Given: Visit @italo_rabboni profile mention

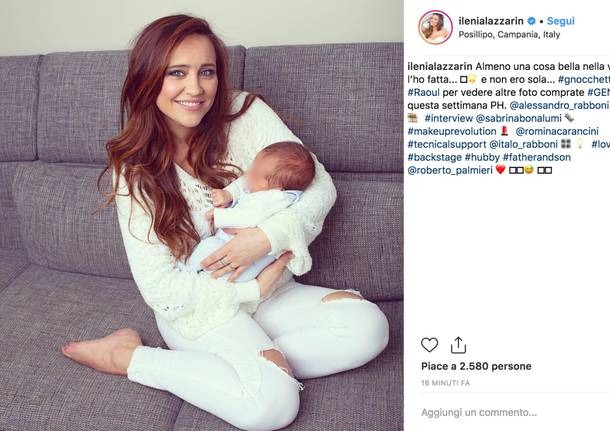Looking at the screenshot, I should 524,144.
